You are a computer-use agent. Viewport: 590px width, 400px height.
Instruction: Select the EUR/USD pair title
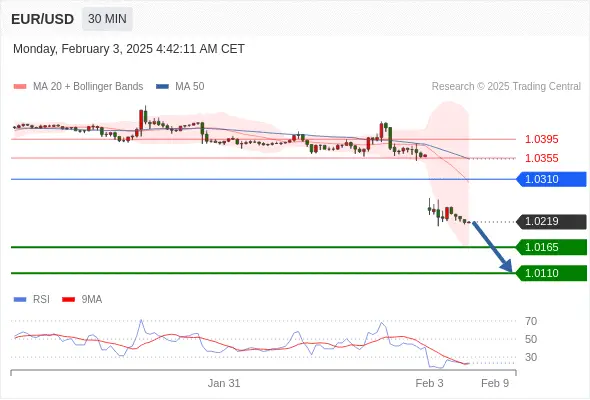[43, 19]
